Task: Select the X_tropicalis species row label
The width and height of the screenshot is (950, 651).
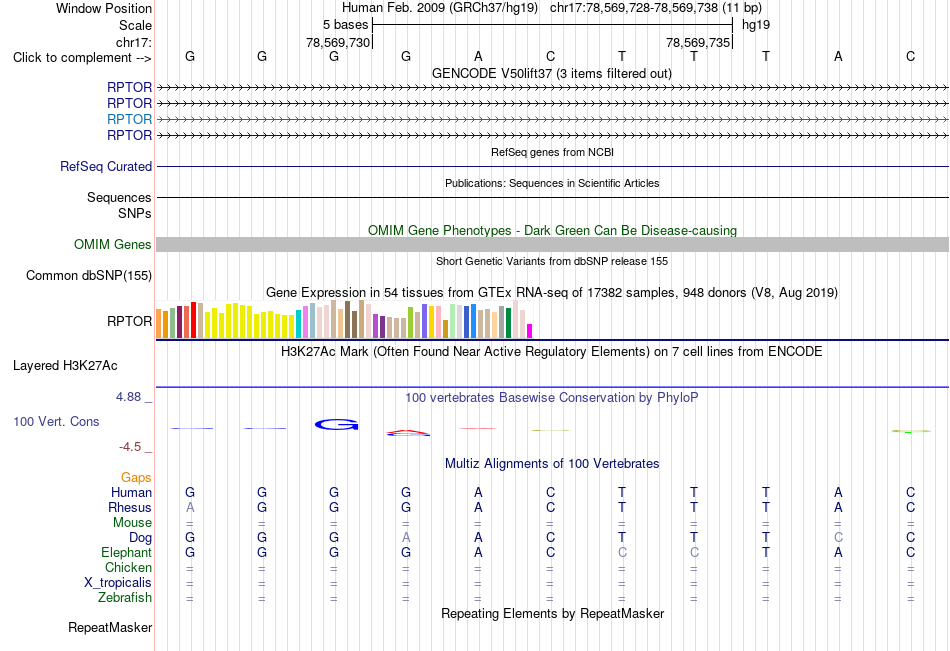Action: coord(118,583)
